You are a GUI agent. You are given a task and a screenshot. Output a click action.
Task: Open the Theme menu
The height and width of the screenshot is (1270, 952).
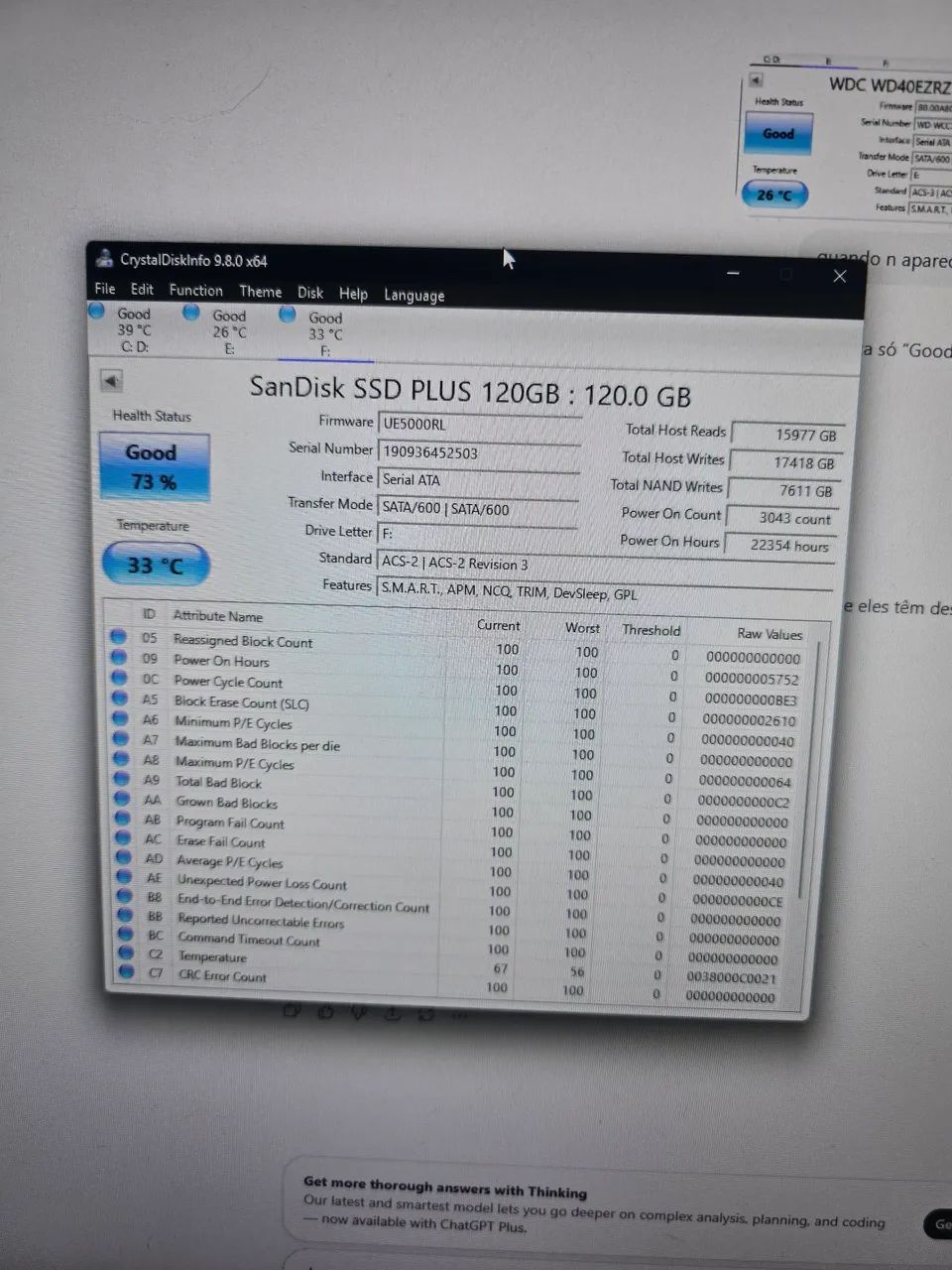click(260, 292)
